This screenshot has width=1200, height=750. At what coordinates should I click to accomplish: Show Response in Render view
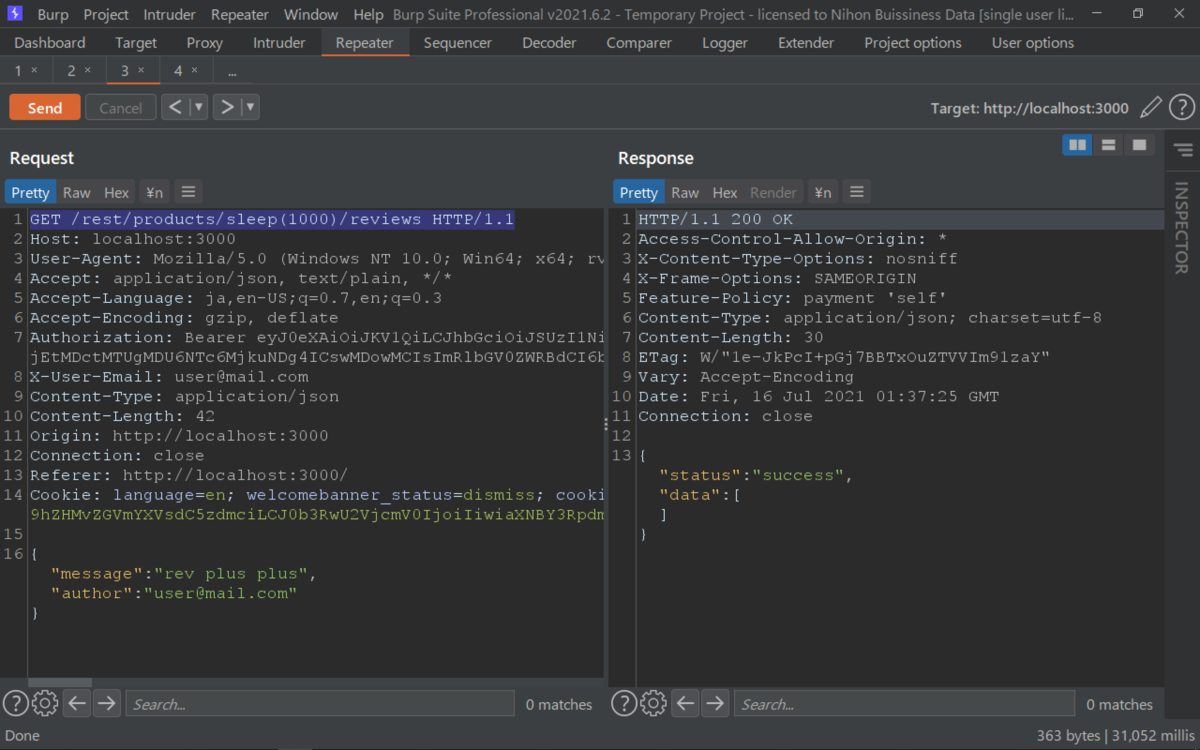pos(774,192)
